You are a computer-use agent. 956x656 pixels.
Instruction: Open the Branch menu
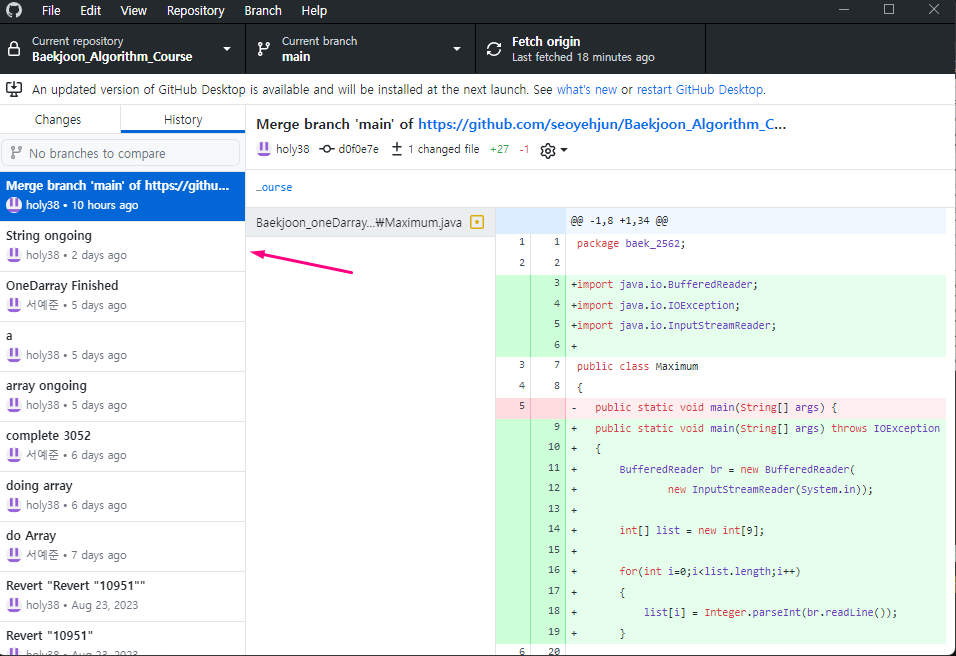(x=263, y=11)
